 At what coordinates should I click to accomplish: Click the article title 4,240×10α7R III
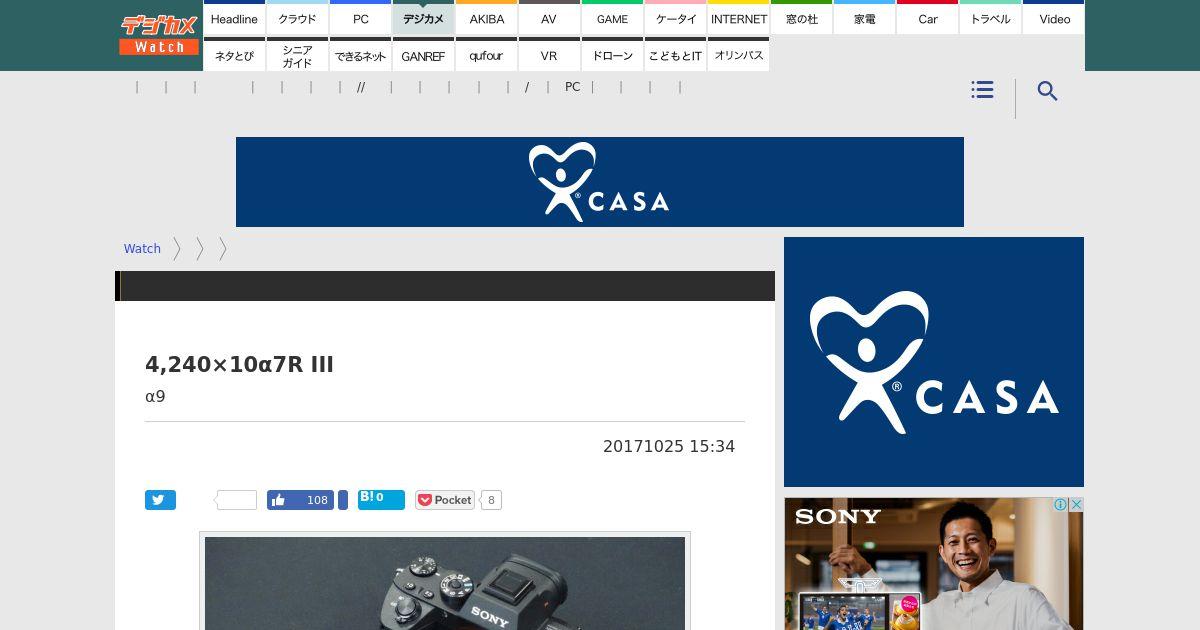tap(239, 365)
